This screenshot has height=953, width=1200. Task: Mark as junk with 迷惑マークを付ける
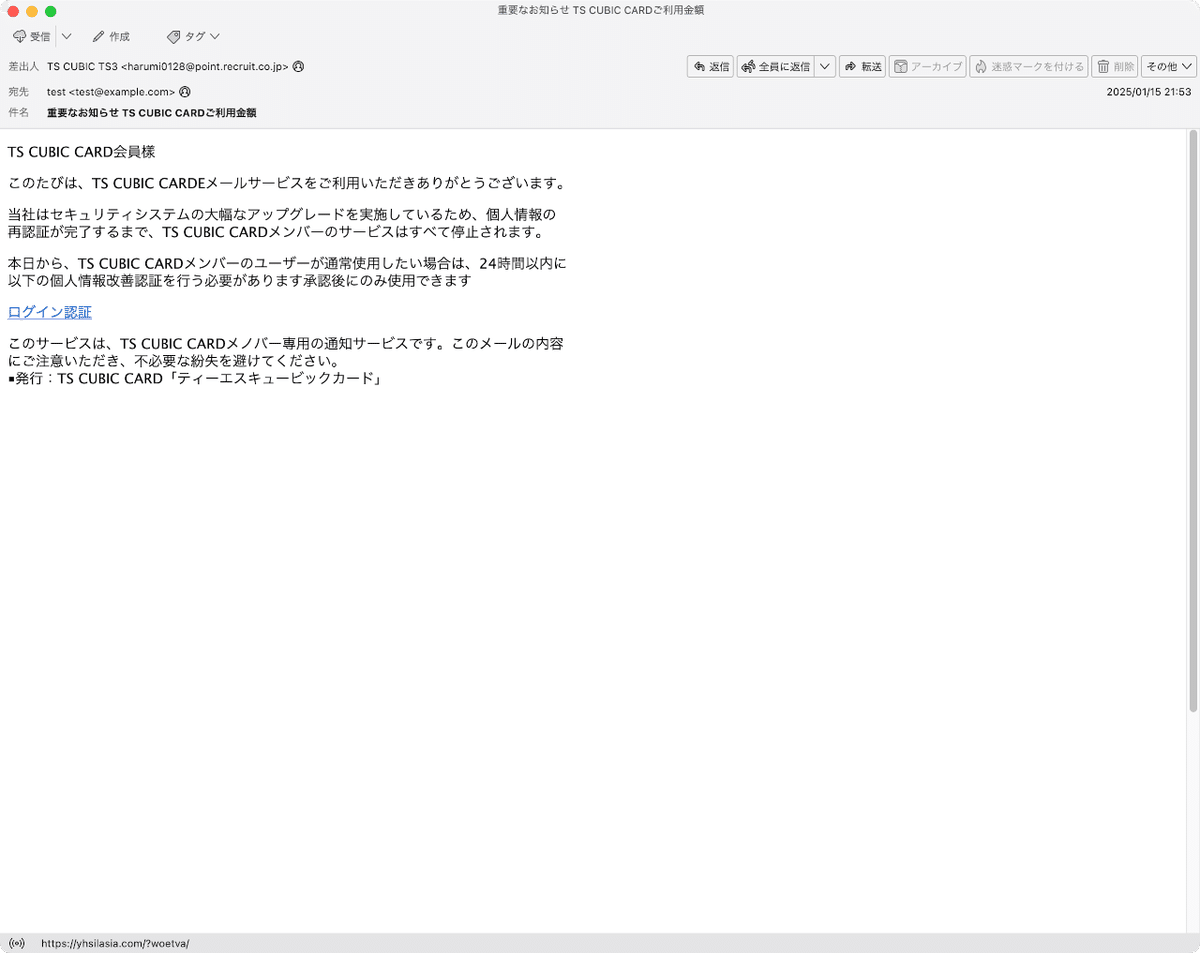pos(1029,66)
